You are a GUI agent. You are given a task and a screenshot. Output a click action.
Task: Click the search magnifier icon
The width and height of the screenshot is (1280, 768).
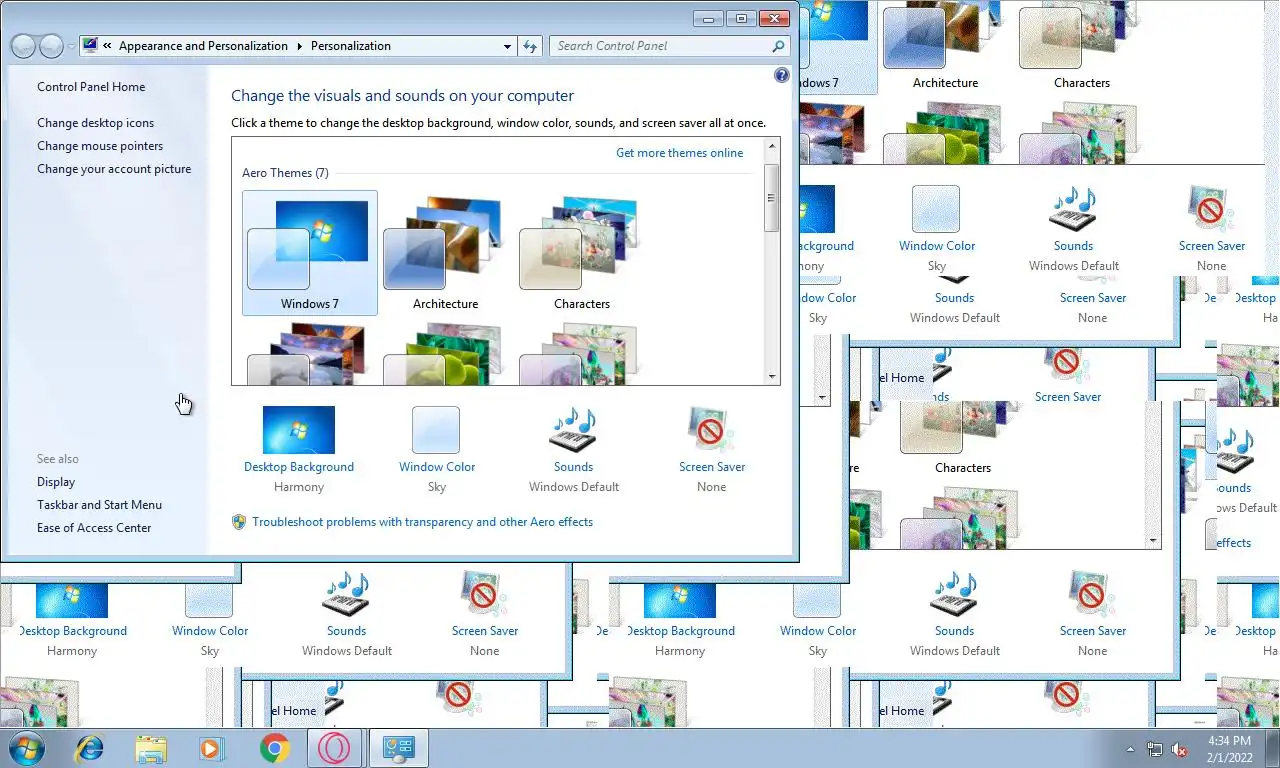(779, 46)
